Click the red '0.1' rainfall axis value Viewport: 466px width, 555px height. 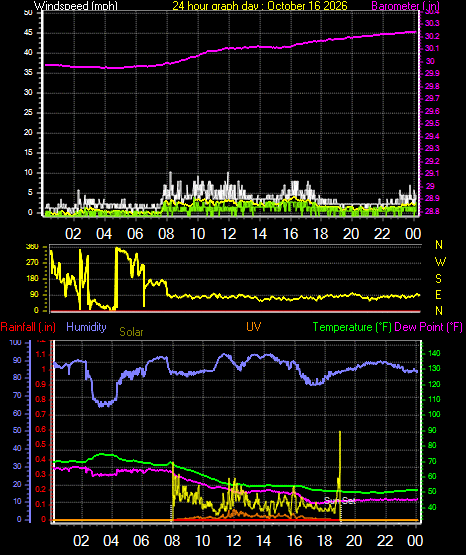[41, 505]
